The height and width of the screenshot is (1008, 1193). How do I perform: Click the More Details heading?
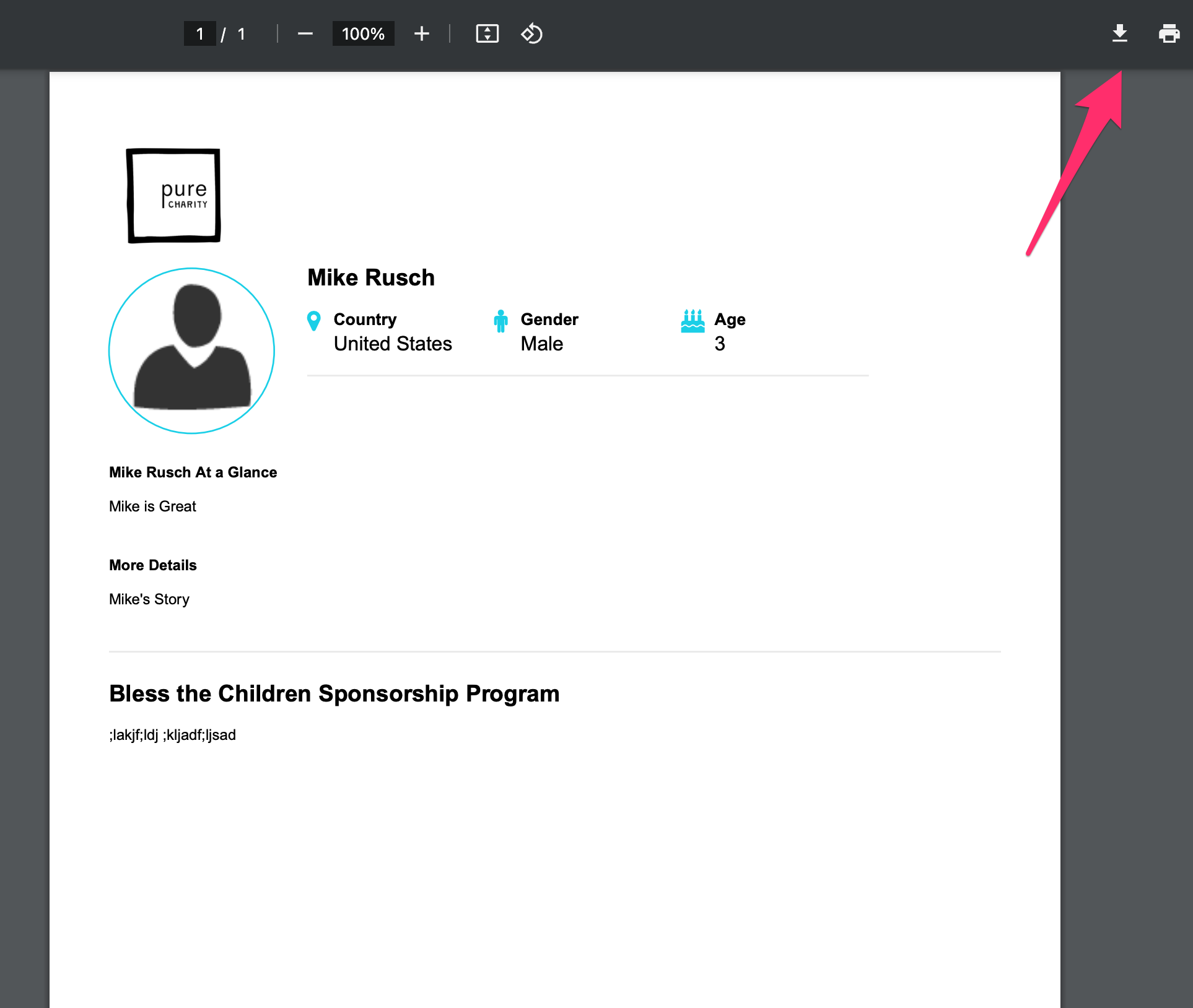tap(153, 565)
